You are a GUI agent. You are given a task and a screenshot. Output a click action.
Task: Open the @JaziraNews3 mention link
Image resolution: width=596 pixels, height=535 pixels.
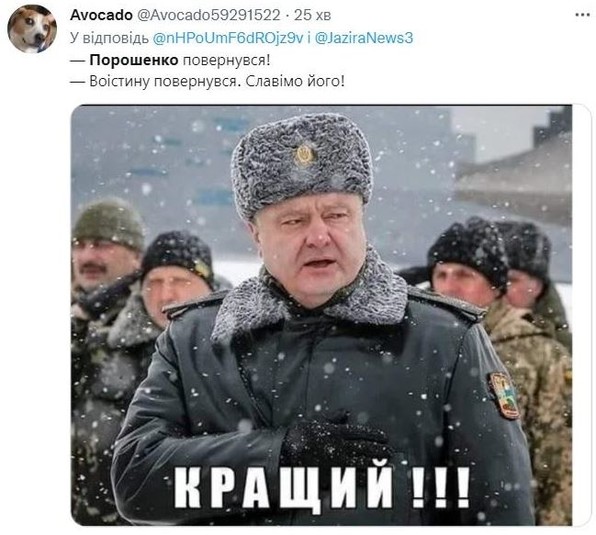point(364,38)
